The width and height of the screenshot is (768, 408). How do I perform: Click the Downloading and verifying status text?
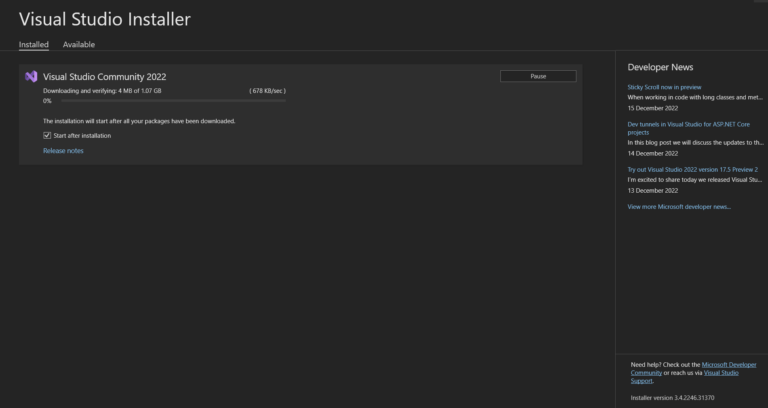click(101, 91)
